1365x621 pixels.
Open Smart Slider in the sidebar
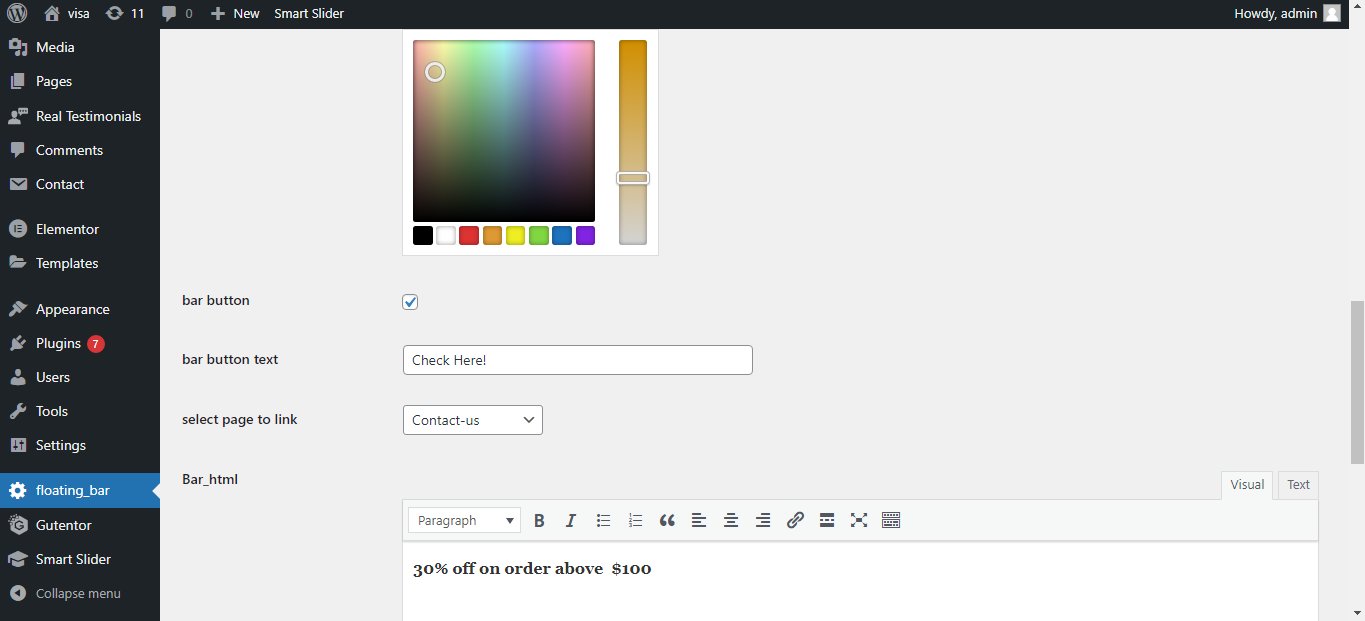80,559
